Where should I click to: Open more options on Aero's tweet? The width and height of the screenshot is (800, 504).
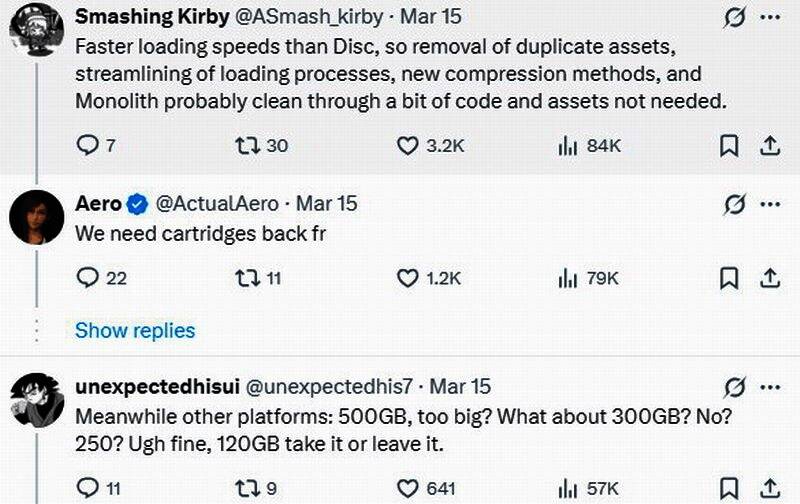coord(770,204)
